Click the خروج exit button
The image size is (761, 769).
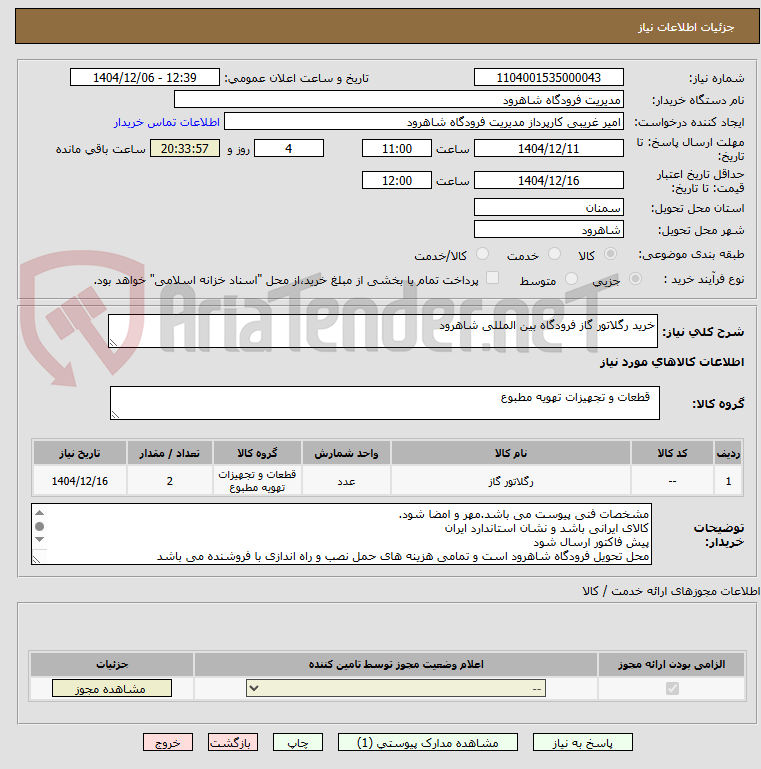pos(168,743)
